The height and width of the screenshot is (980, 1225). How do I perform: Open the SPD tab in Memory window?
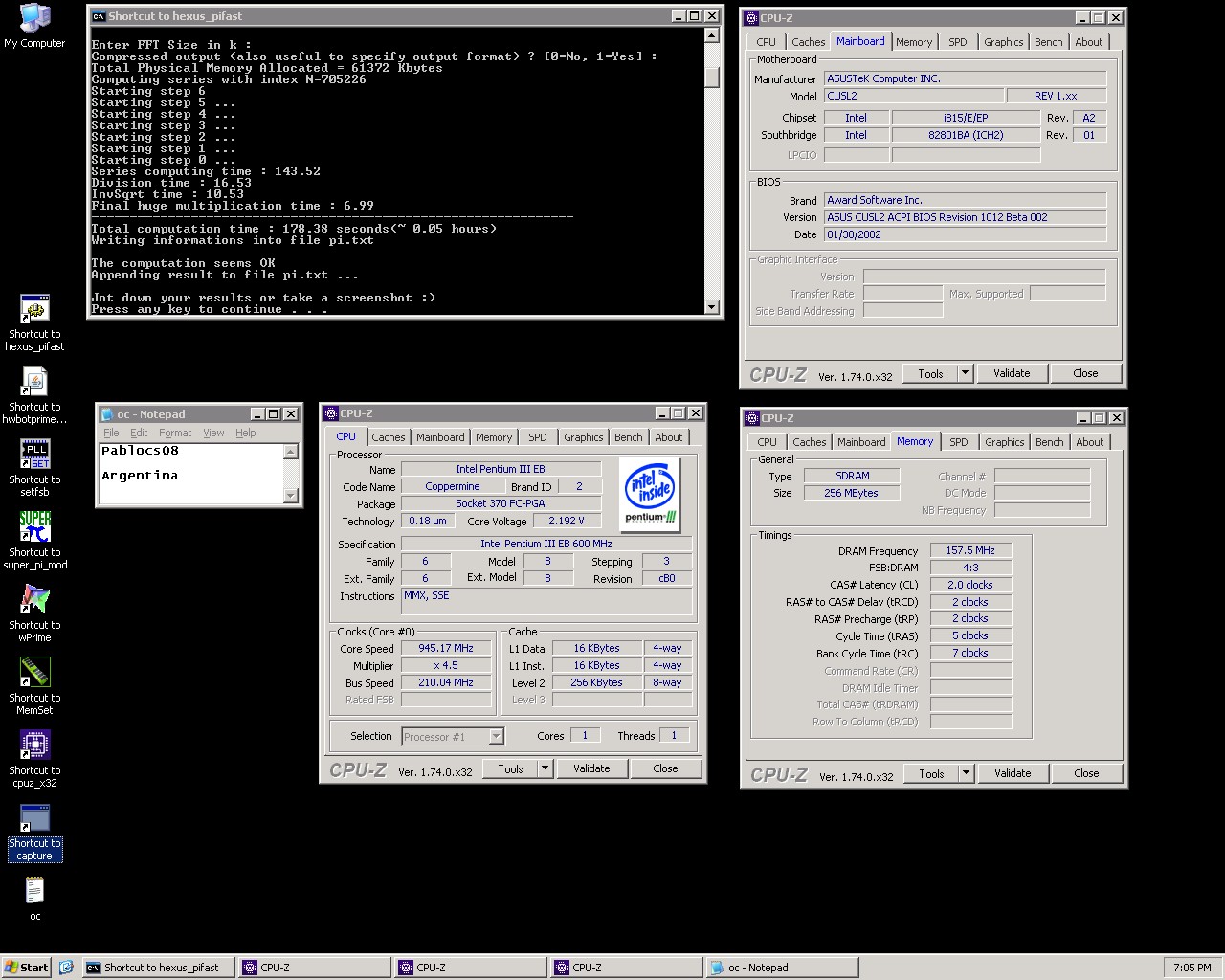tap(959, 442)
